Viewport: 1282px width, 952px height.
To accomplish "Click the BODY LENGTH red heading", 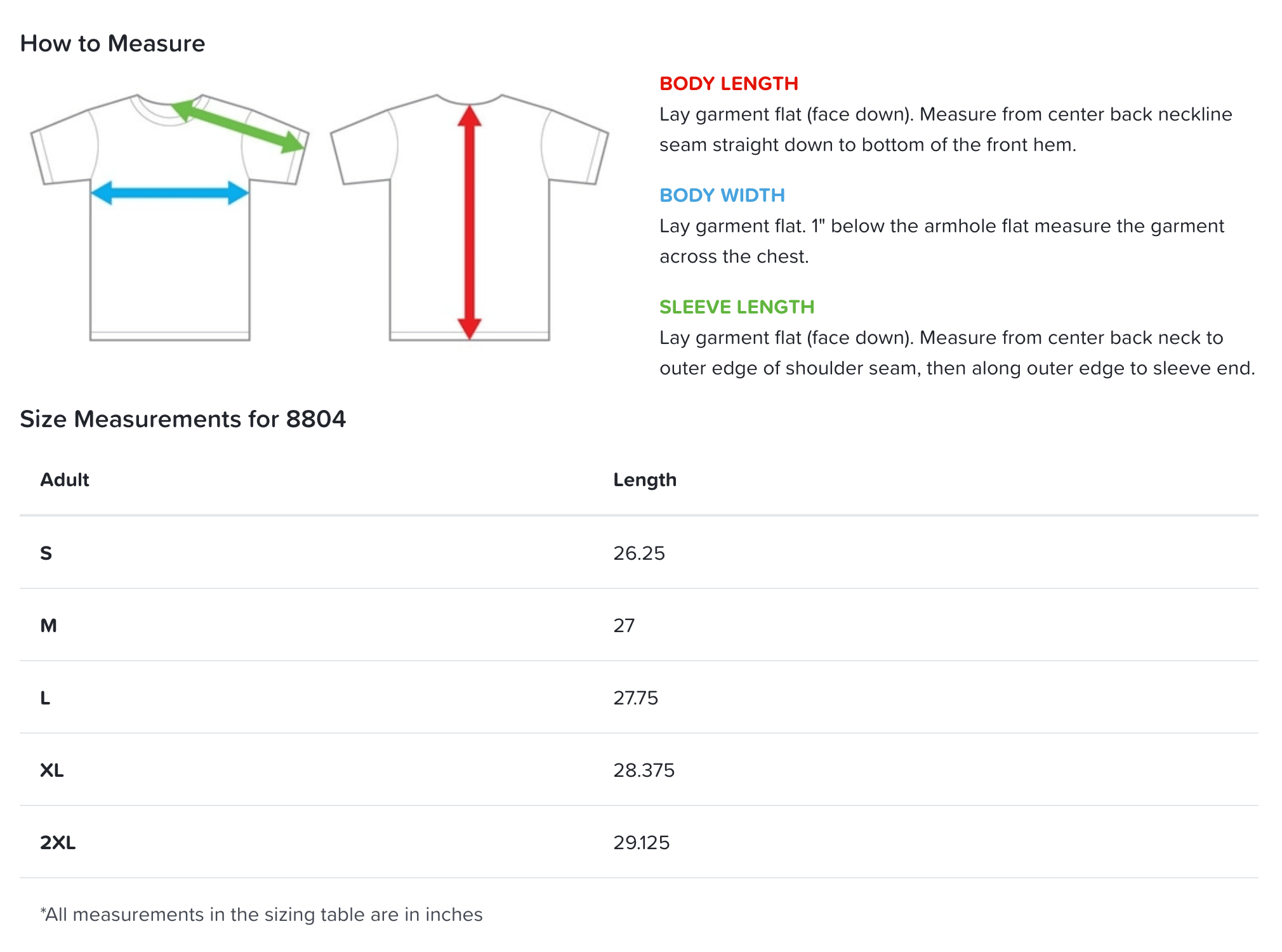I will click(729, 84).
